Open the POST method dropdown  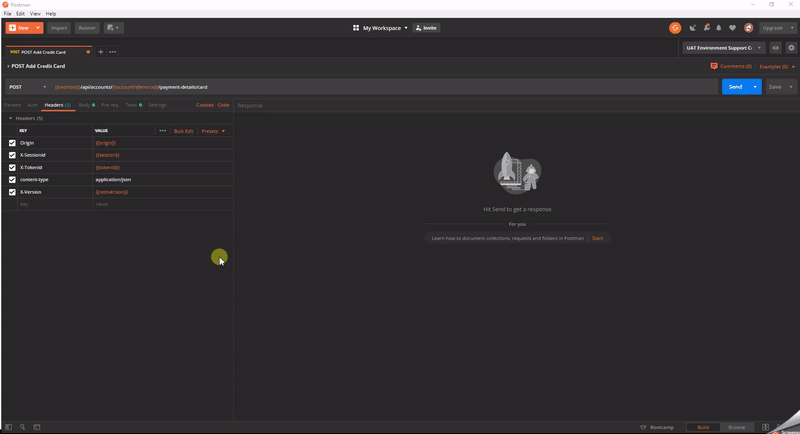(x=27, y=87)
